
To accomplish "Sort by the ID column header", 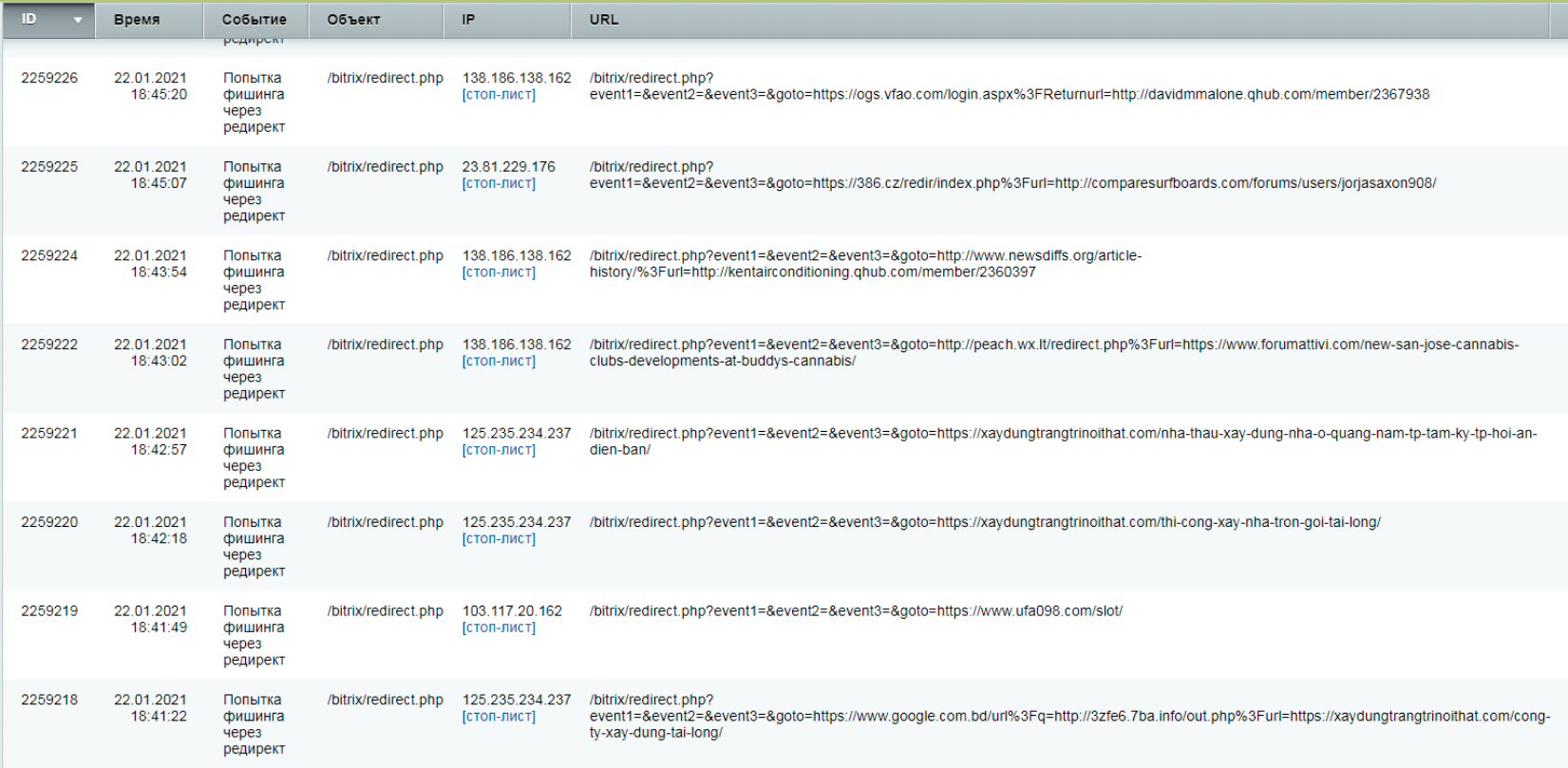I will [x=48, y=20].
